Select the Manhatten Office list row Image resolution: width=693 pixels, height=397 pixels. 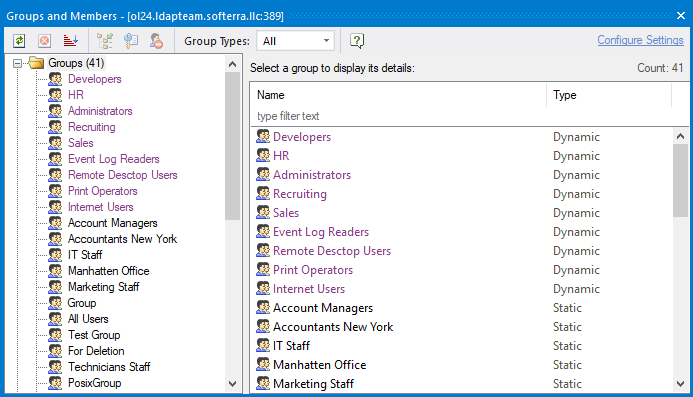[x=463, y=365]
